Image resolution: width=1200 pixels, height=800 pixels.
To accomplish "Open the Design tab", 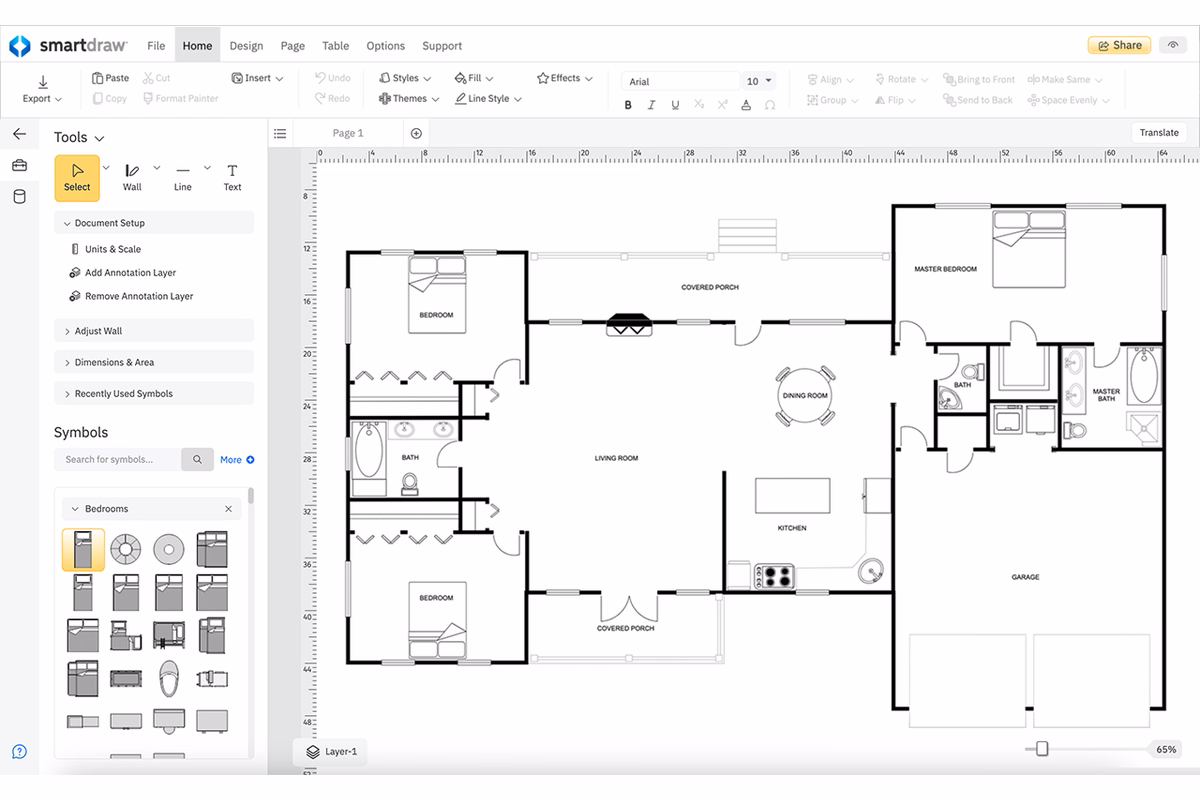I will pyautogui.click(x=246, y=46).
